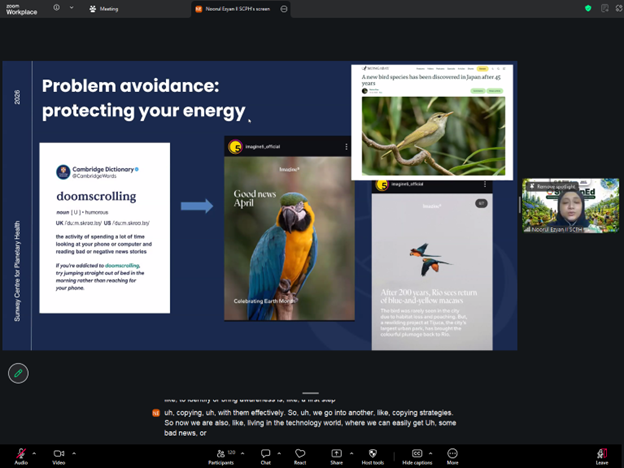
Task: Select the presenter's video thumbnail
Action: coord(569,206)
